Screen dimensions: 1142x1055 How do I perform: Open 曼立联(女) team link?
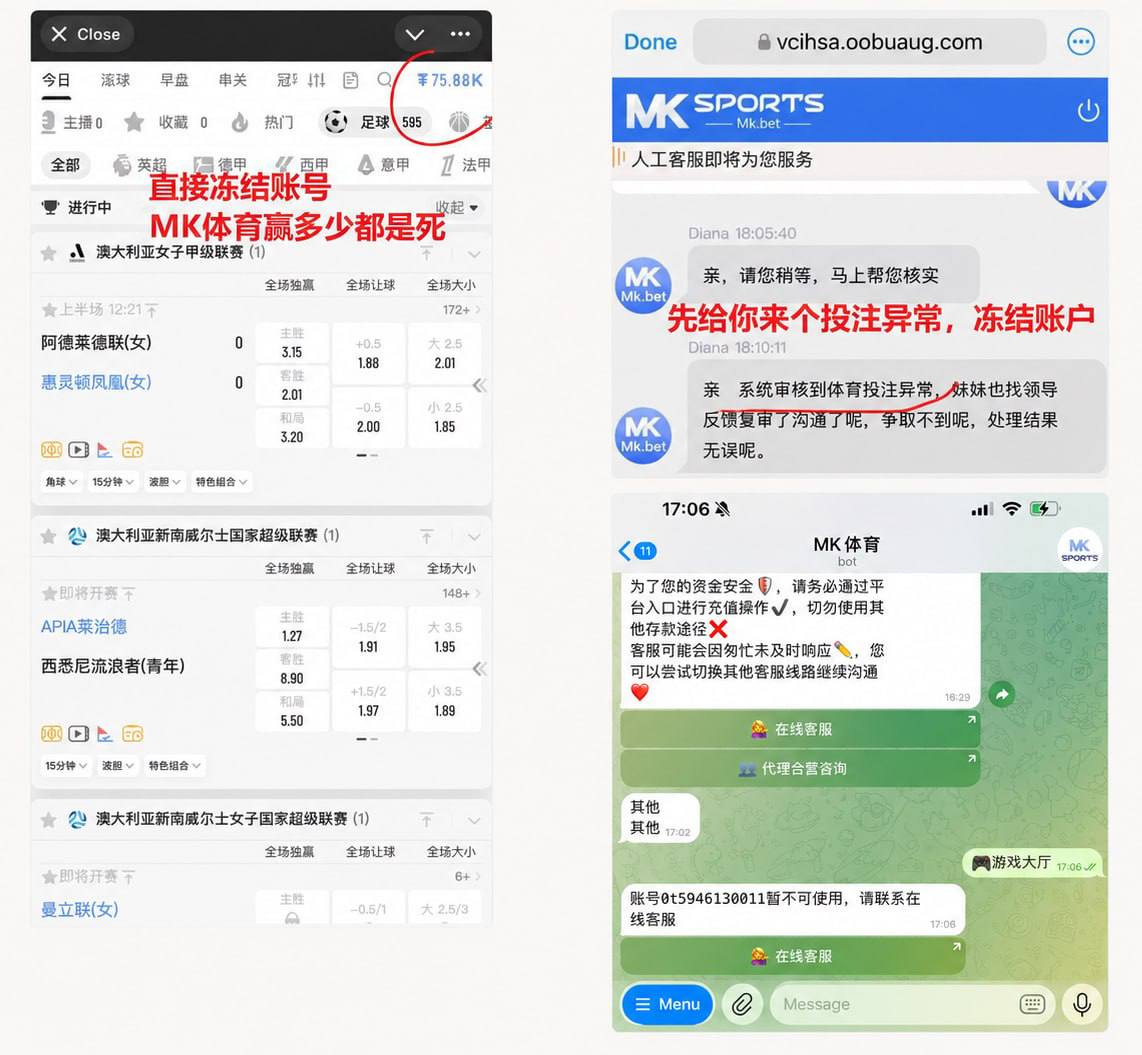coord(79,909)
